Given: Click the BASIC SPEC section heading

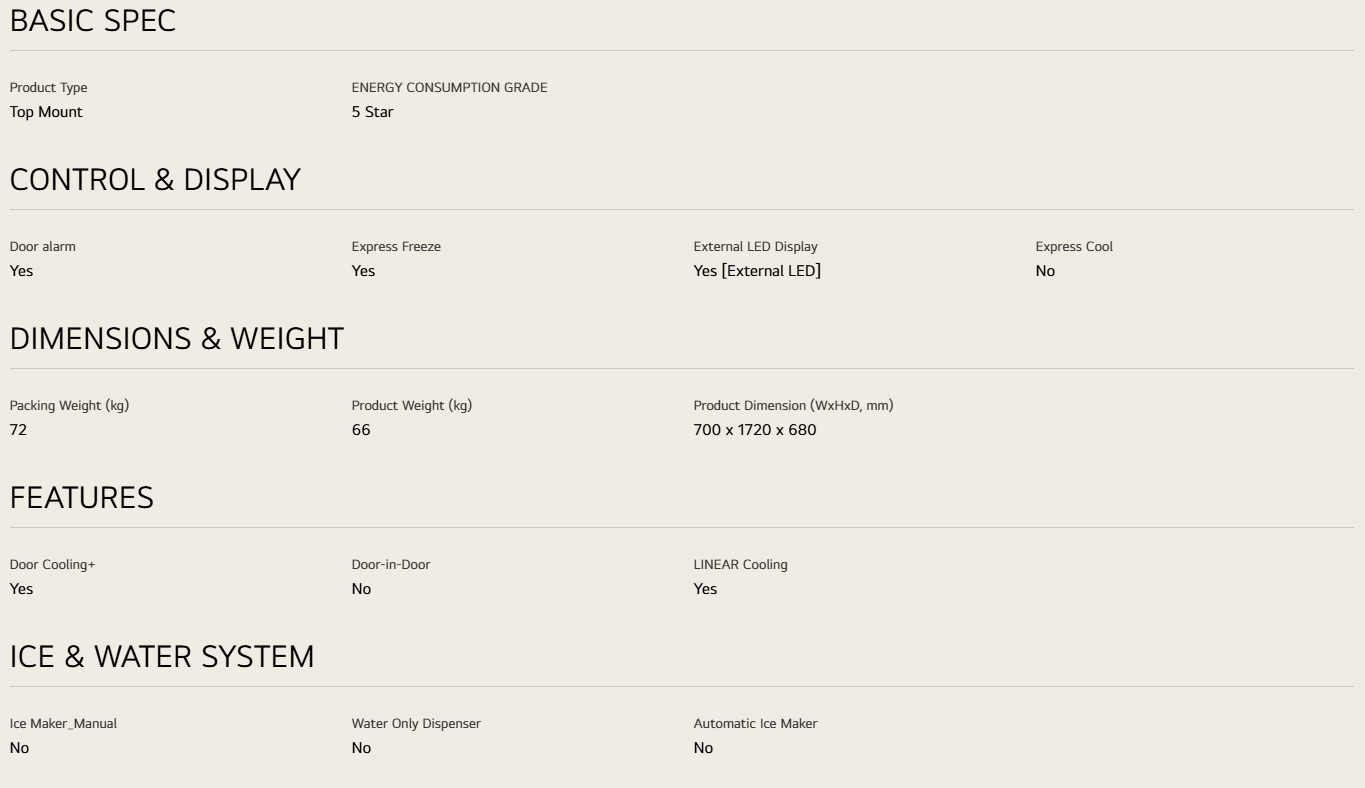Looking at the screenshot, I should [x=92, y=21].
